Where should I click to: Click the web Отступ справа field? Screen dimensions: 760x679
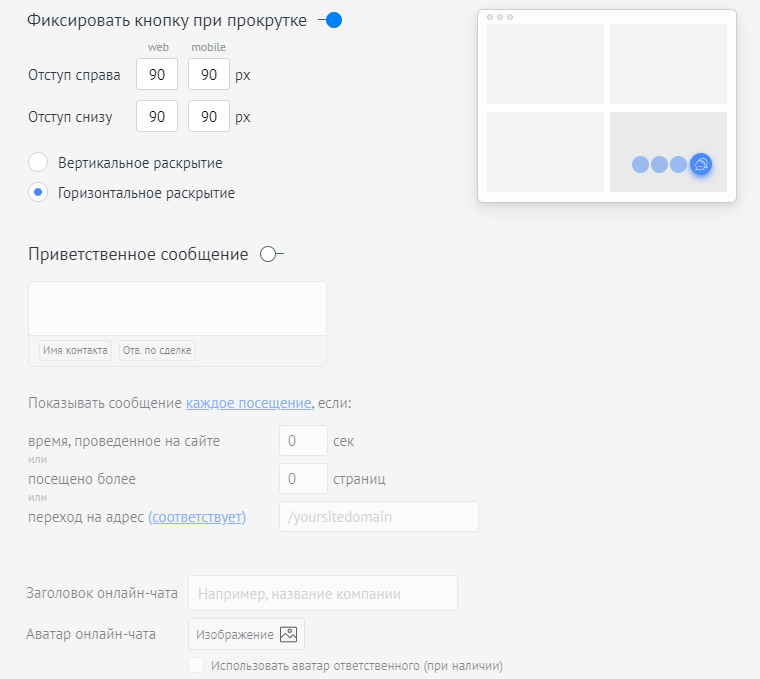click(x=157, y=75)
